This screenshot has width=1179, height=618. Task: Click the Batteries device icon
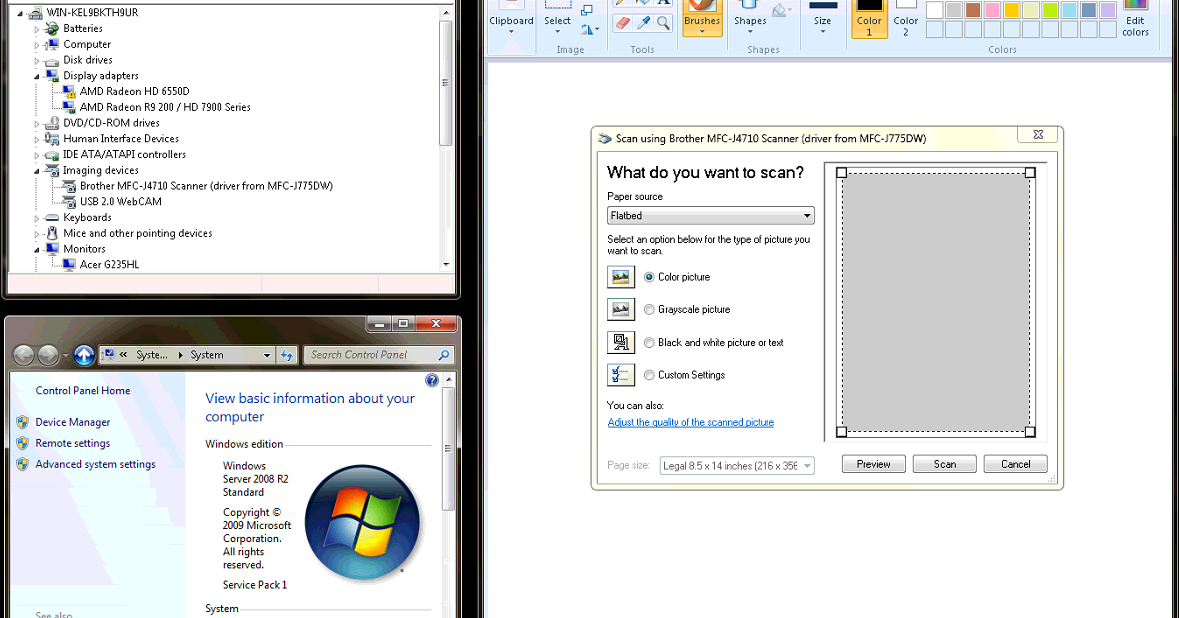tap(52, 29)
